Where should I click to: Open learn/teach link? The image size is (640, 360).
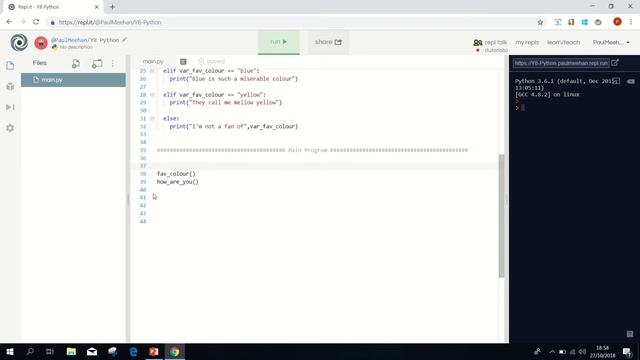[563, 42]
